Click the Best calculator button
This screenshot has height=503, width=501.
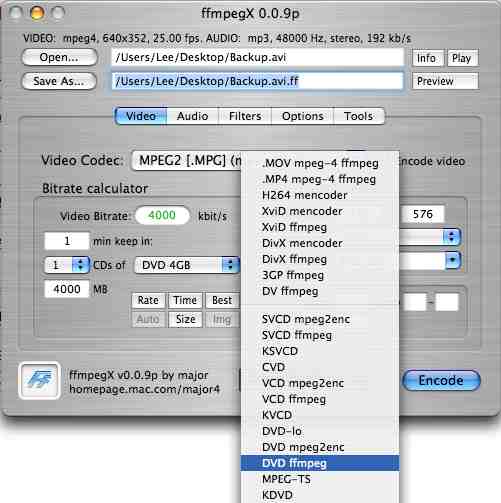(x=222, y=300)
